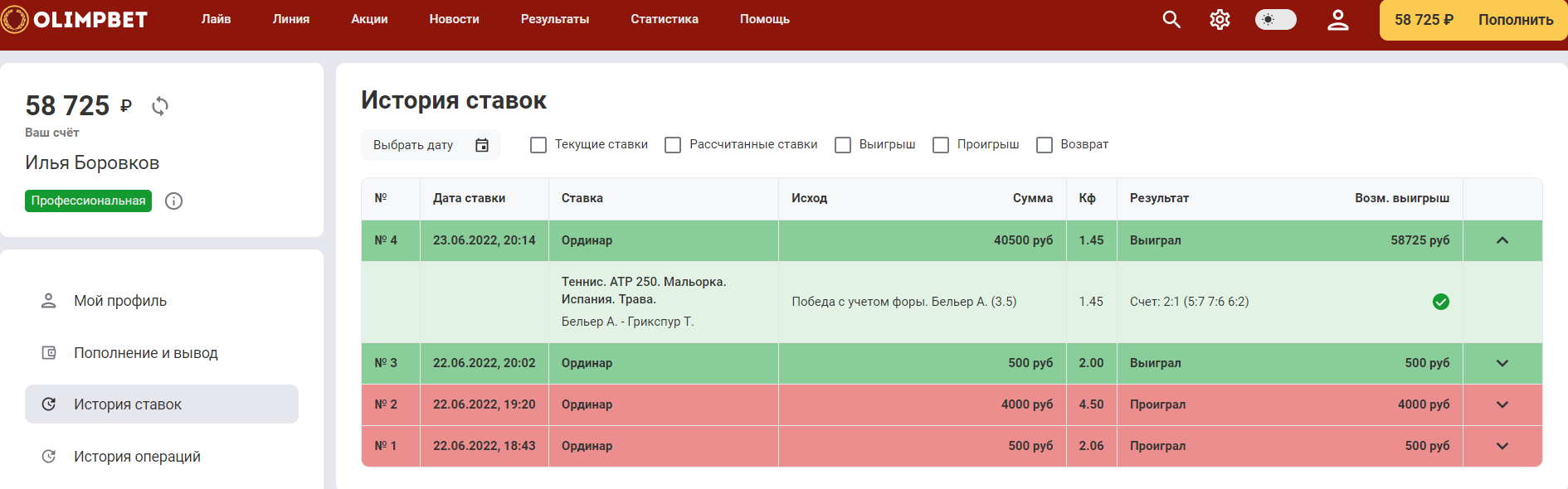1568x489 pixels.
Task: Enable the Выигрыш filter checkbox
Action: pos(843,145)
